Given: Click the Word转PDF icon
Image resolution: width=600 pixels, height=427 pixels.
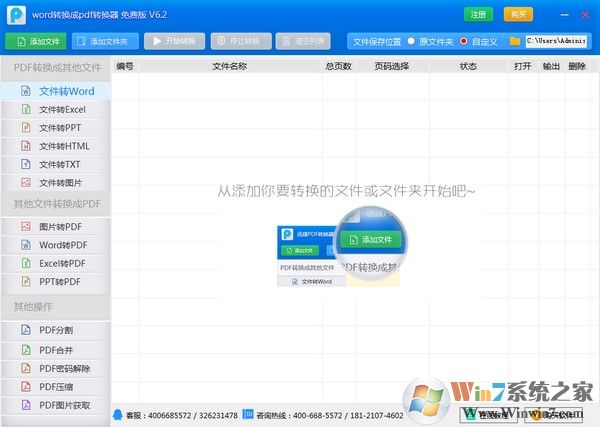Looking at the screenshot, I should tap(26, 245).
